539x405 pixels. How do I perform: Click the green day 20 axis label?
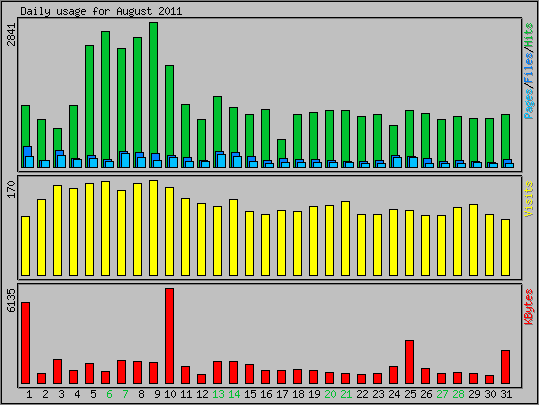(x=330, y=394)
